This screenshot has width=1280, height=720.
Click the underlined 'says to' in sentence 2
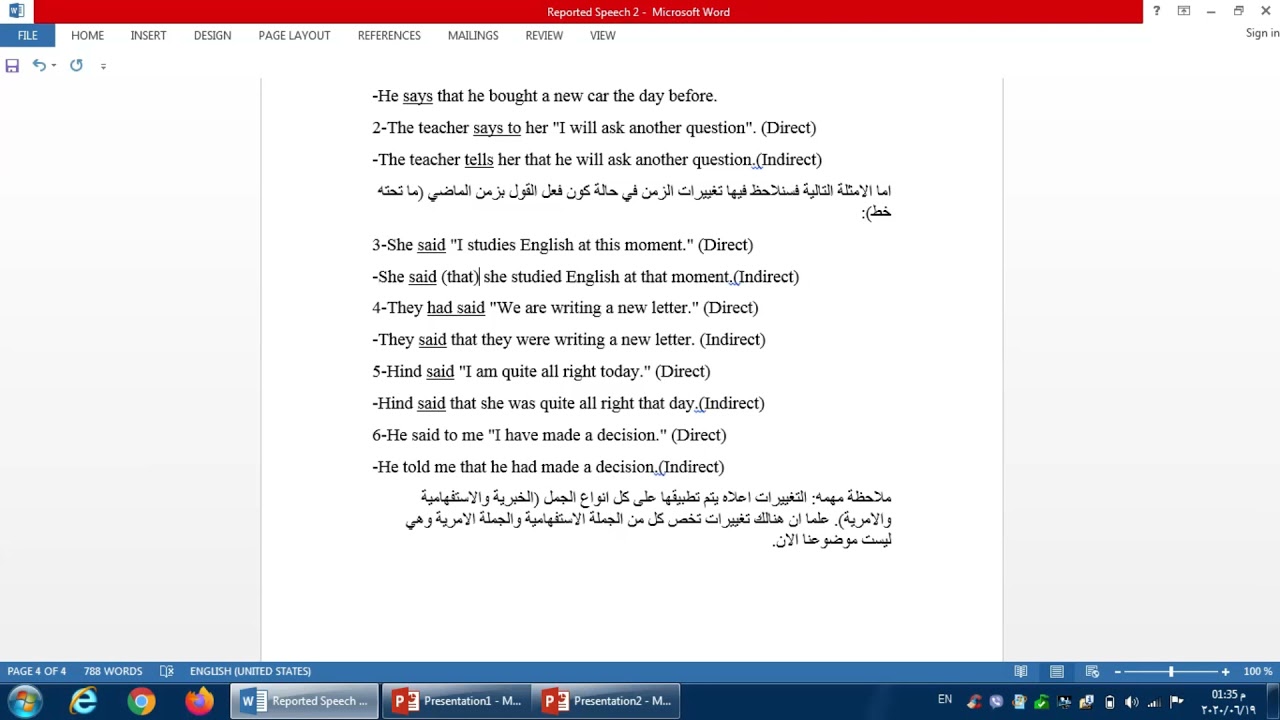coord(497,127)
